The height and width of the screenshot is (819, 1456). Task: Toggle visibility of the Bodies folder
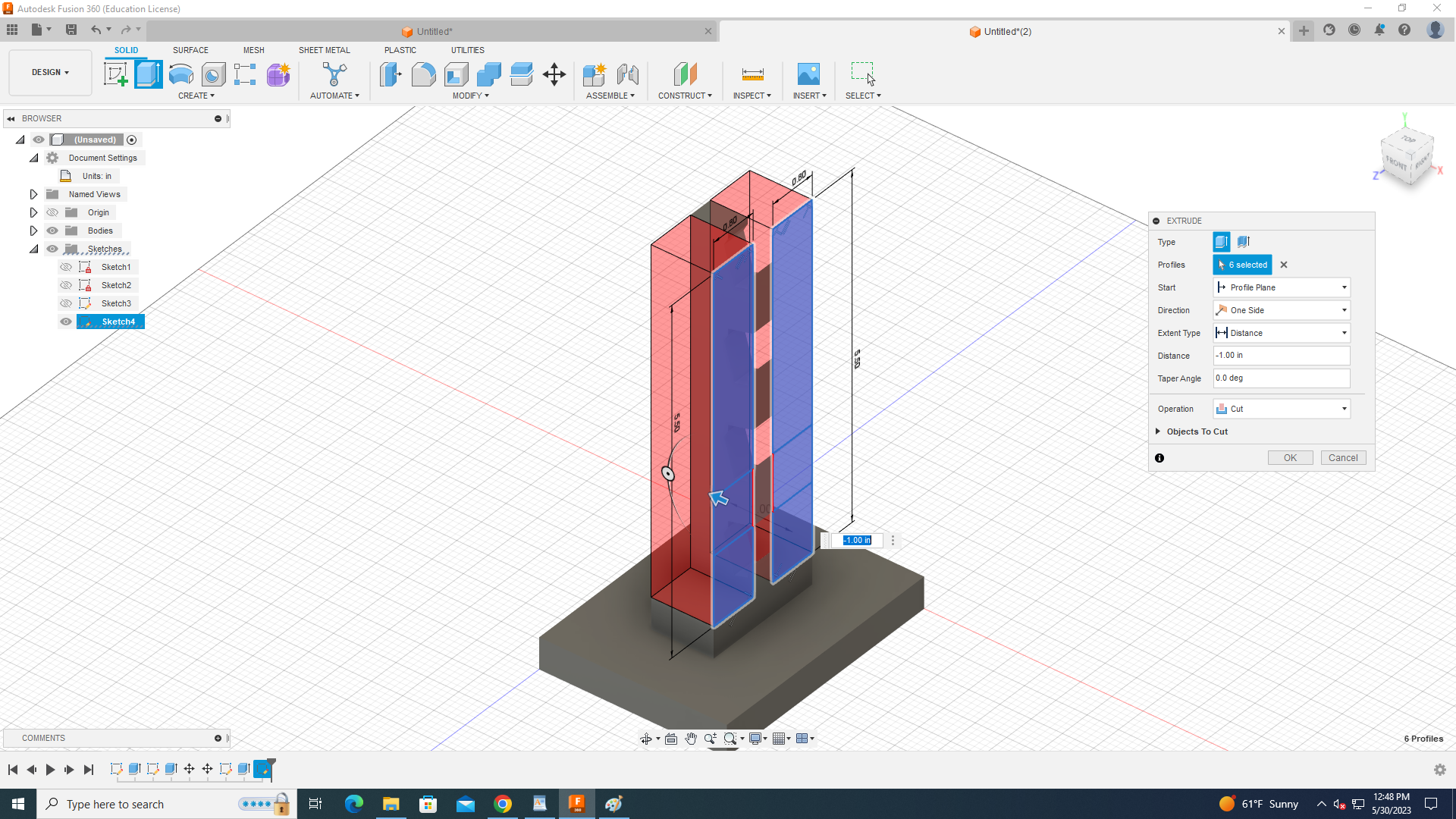[x=52, y=231]
